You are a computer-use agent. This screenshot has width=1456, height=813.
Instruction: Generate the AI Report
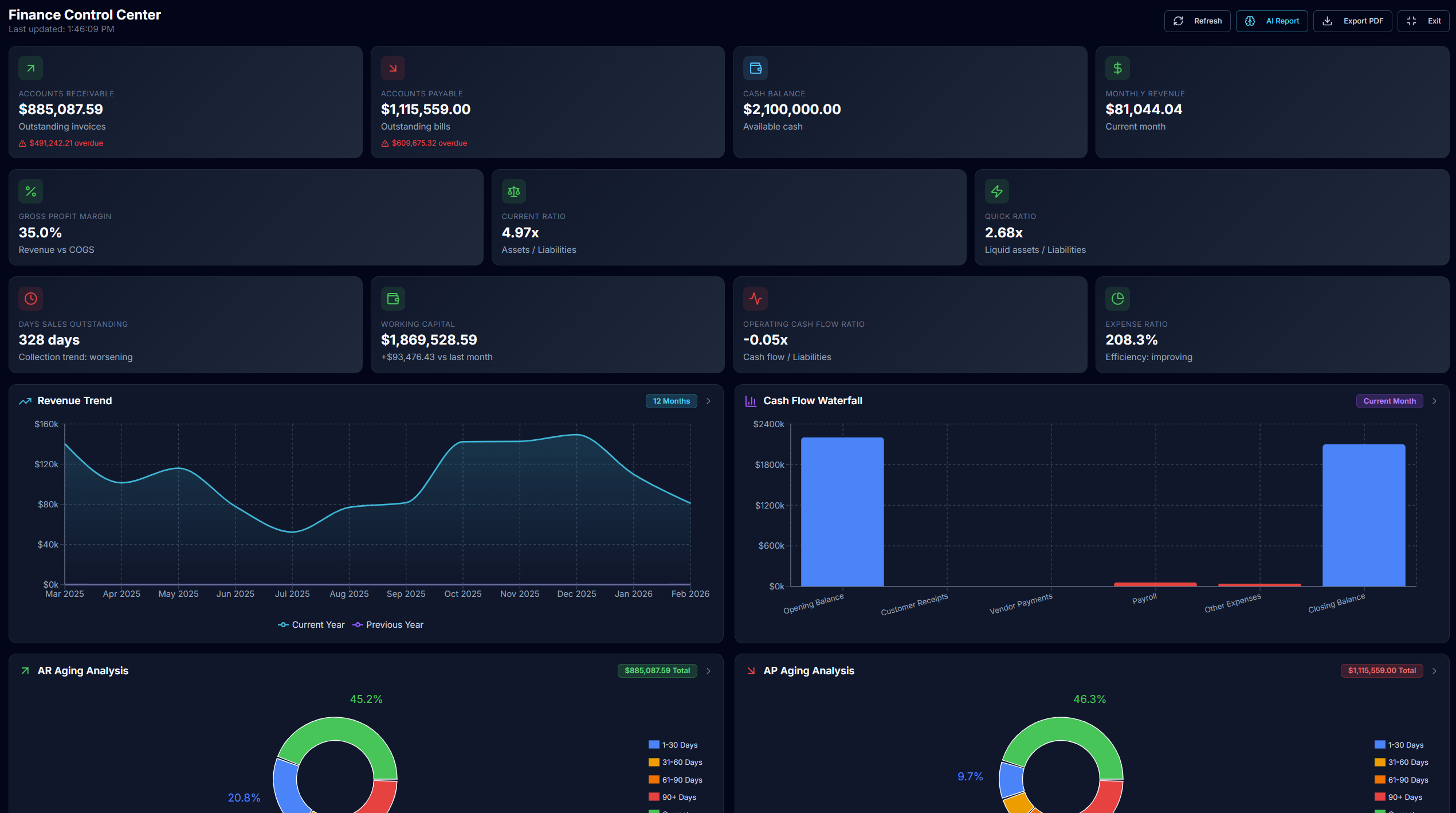[x=1271, y=21]
